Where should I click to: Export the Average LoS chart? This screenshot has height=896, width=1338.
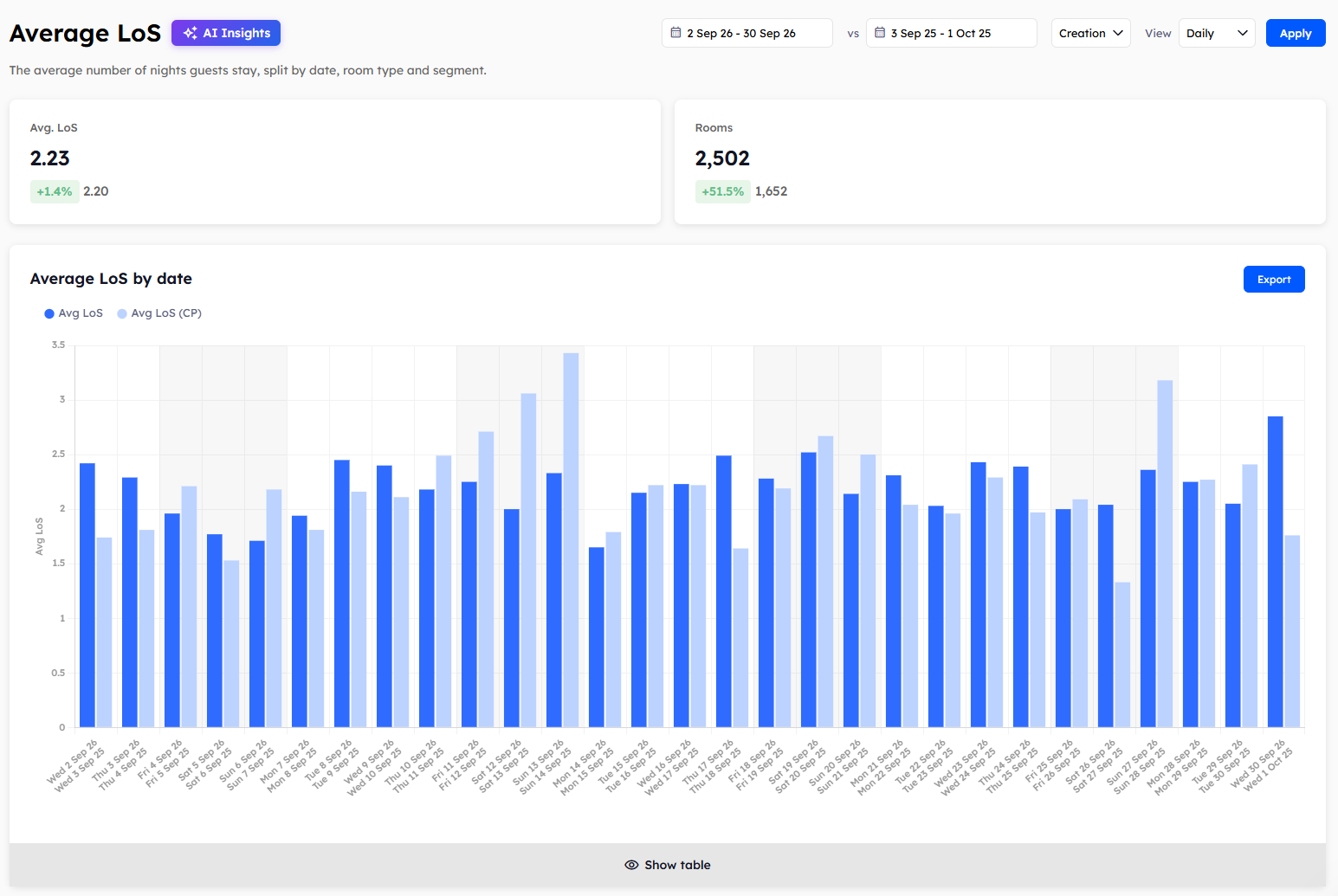1274,280
